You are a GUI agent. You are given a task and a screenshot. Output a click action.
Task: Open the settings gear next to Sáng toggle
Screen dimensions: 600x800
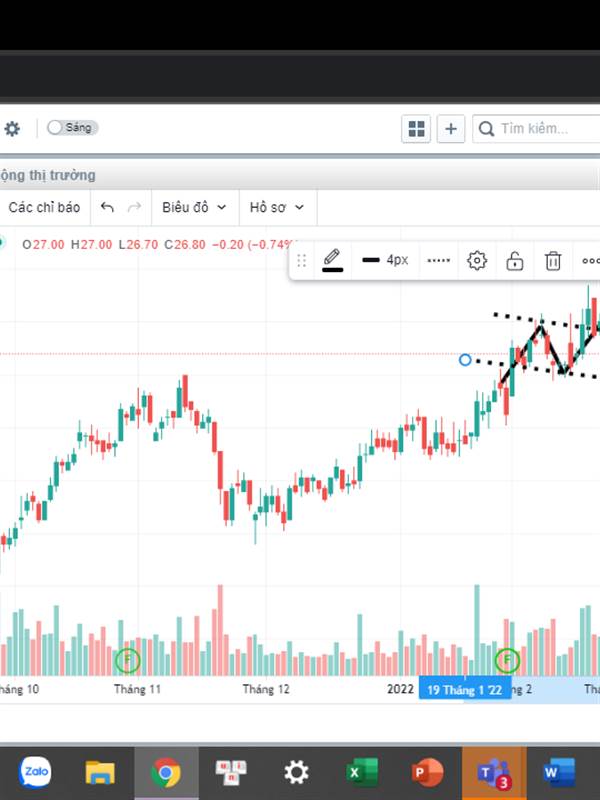click(12, 129)
